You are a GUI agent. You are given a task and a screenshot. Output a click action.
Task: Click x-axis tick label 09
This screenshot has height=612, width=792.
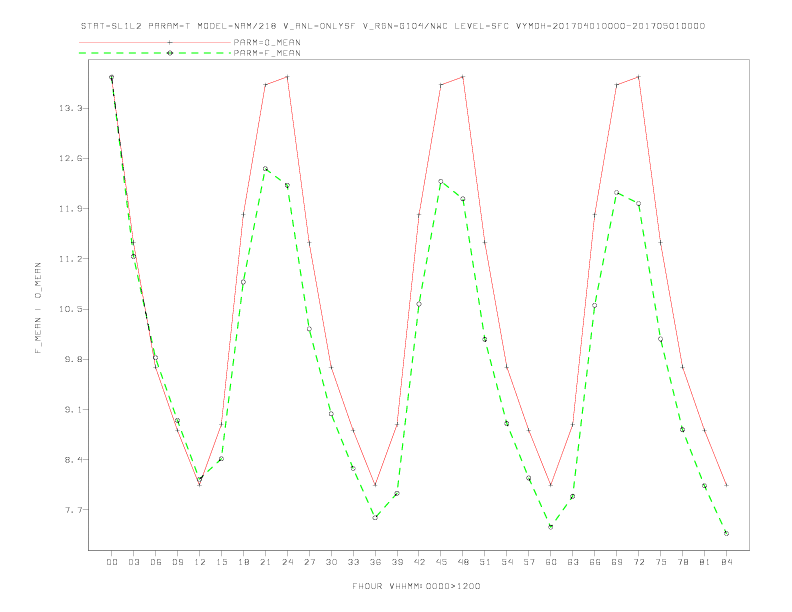tap(177, 562)
